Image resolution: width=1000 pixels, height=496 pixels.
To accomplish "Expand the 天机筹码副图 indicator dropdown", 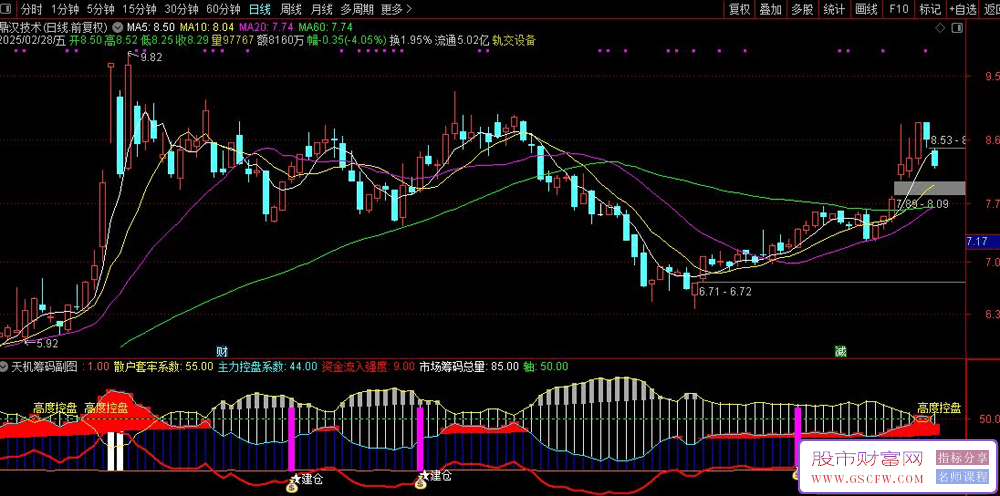I will tap(4, 367).
